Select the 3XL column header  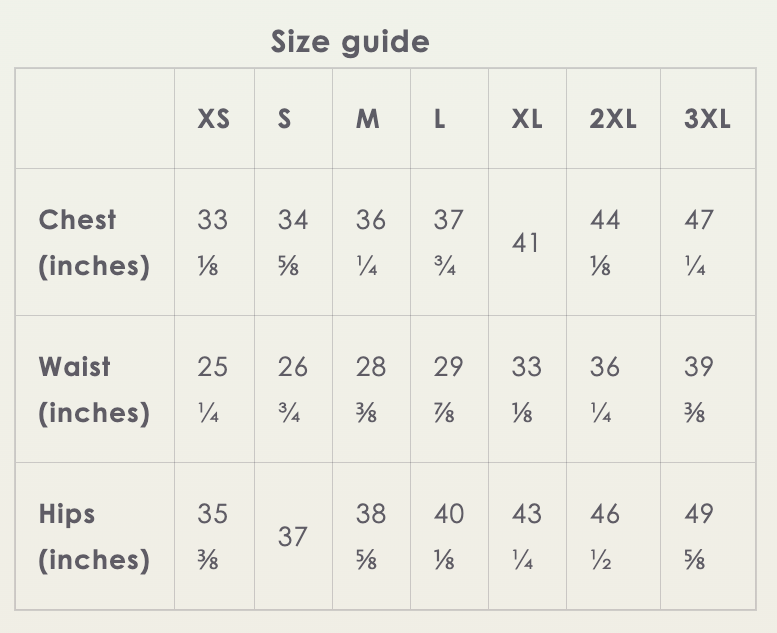pos(707,119)
